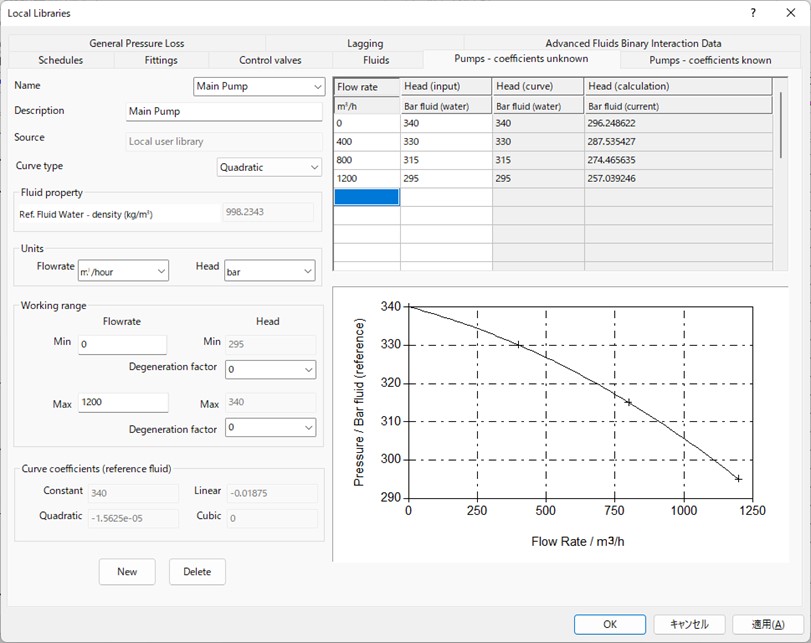
Task: Switch to the Schedules tab
Action: pos(61,60)
